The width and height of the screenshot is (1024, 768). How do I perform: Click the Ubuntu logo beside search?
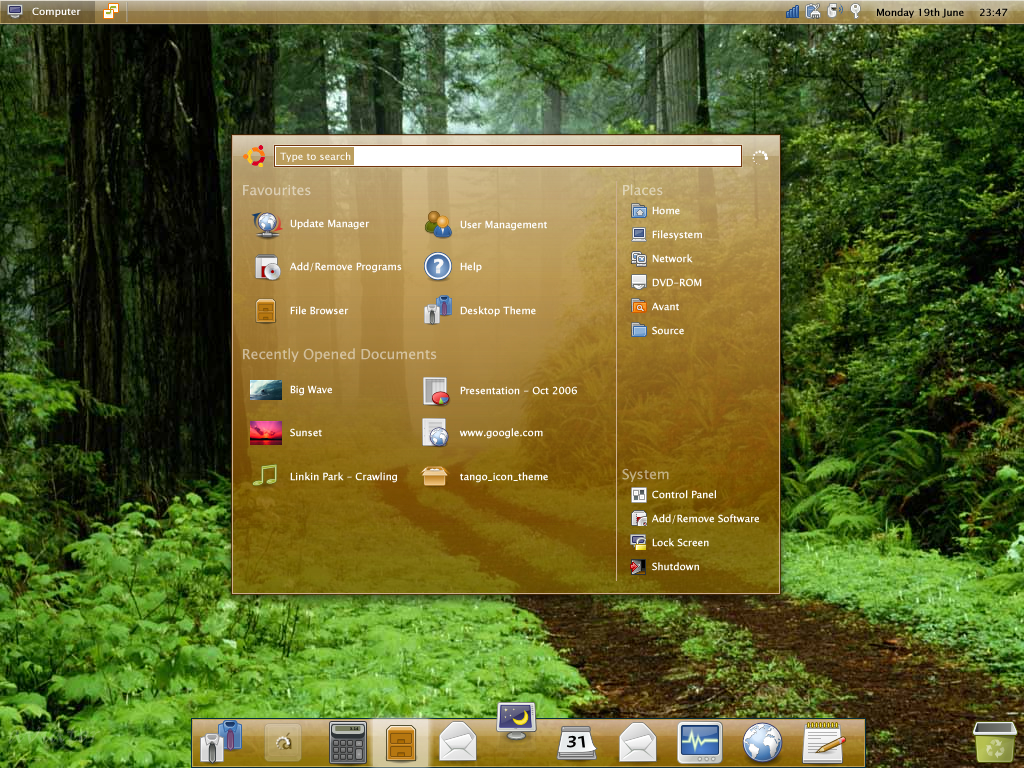coord(255,156)
